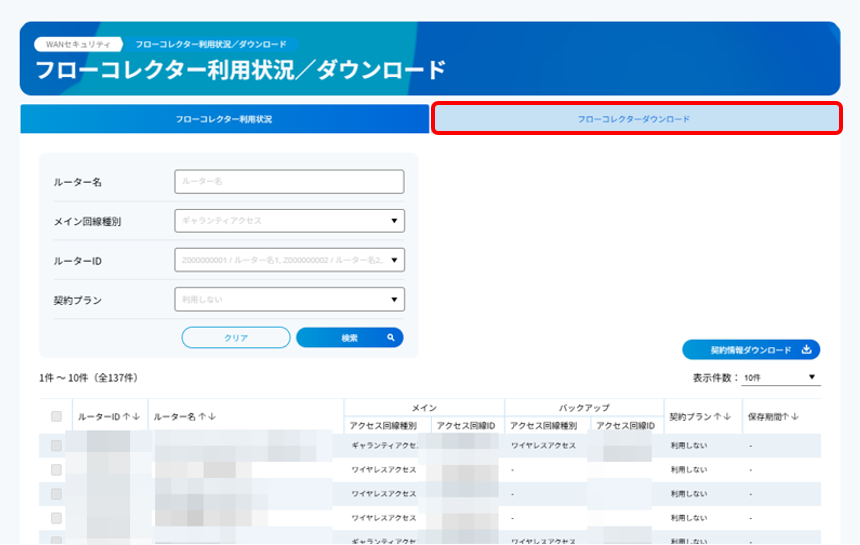Check the second table row's checkbox

click(x=56, y=469)
